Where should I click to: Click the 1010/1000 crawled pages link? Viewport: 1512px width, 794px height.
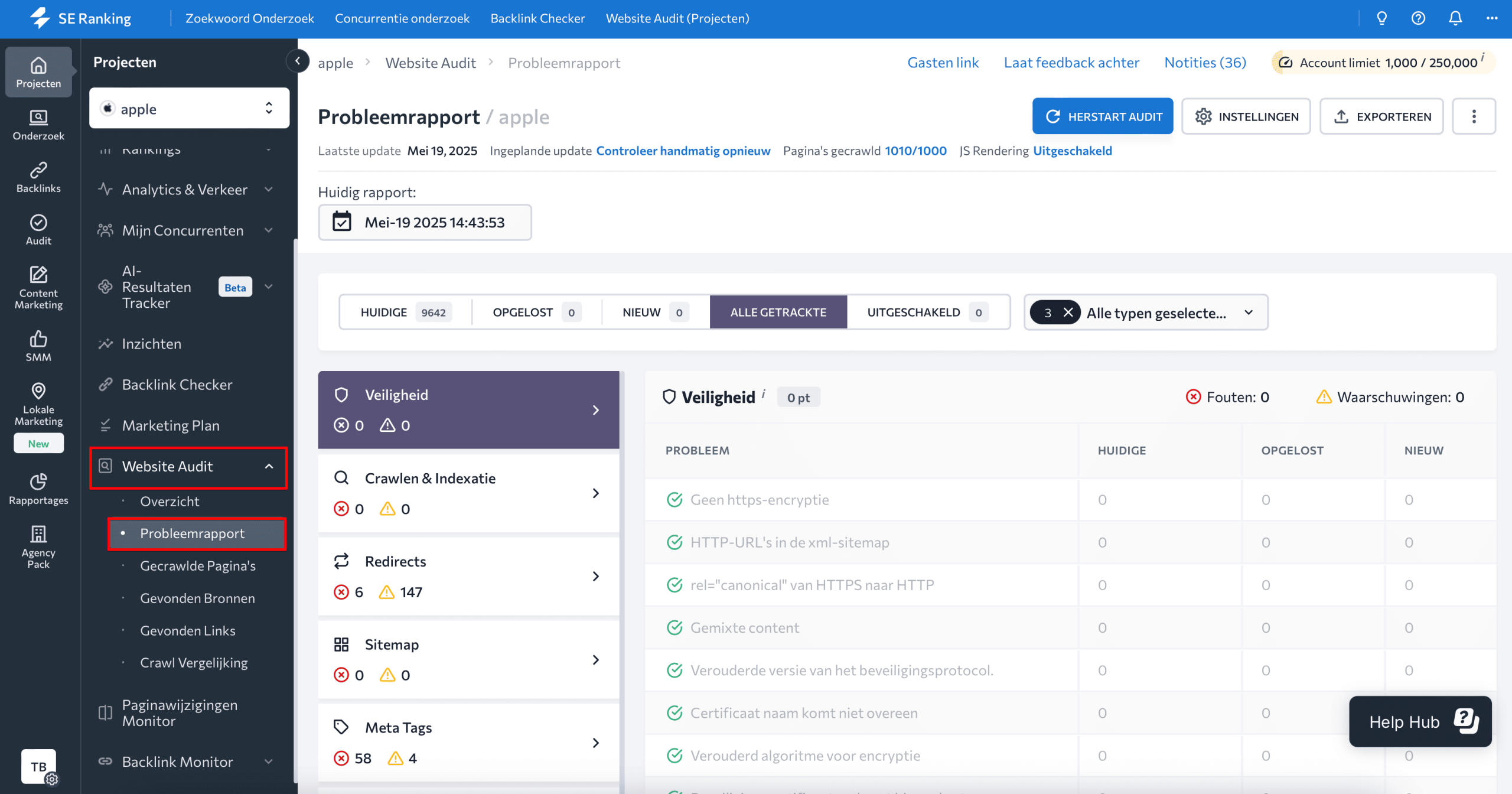[x=915, y=151]
